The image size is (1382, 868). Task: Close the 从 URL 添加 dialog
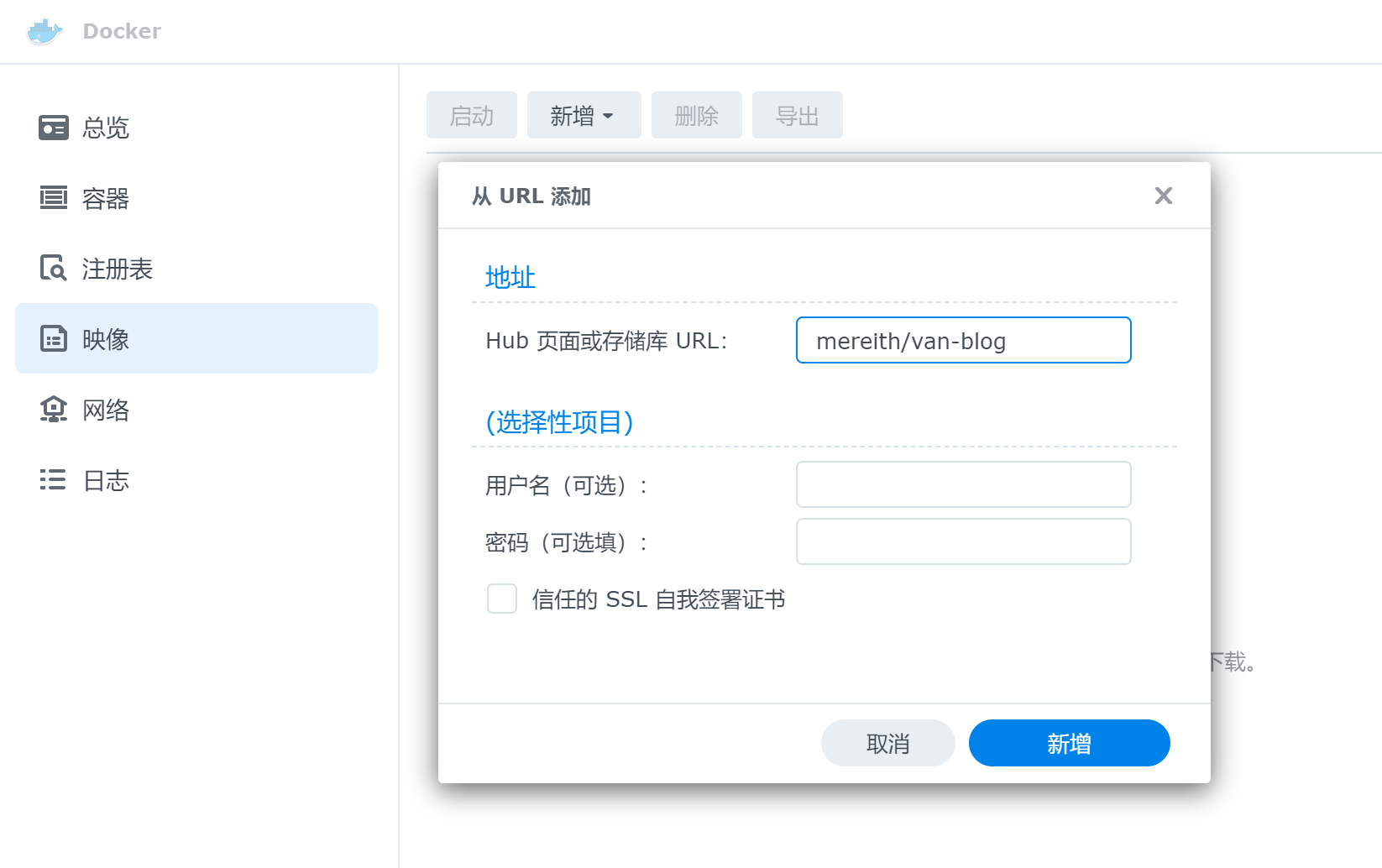click(x=1164, y=196)
